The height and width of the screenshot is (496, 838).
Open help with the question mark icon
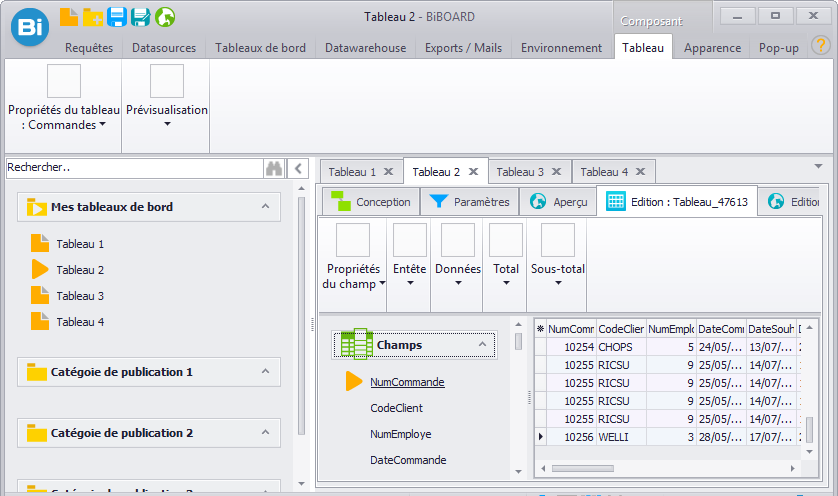[x=820, y=45]
